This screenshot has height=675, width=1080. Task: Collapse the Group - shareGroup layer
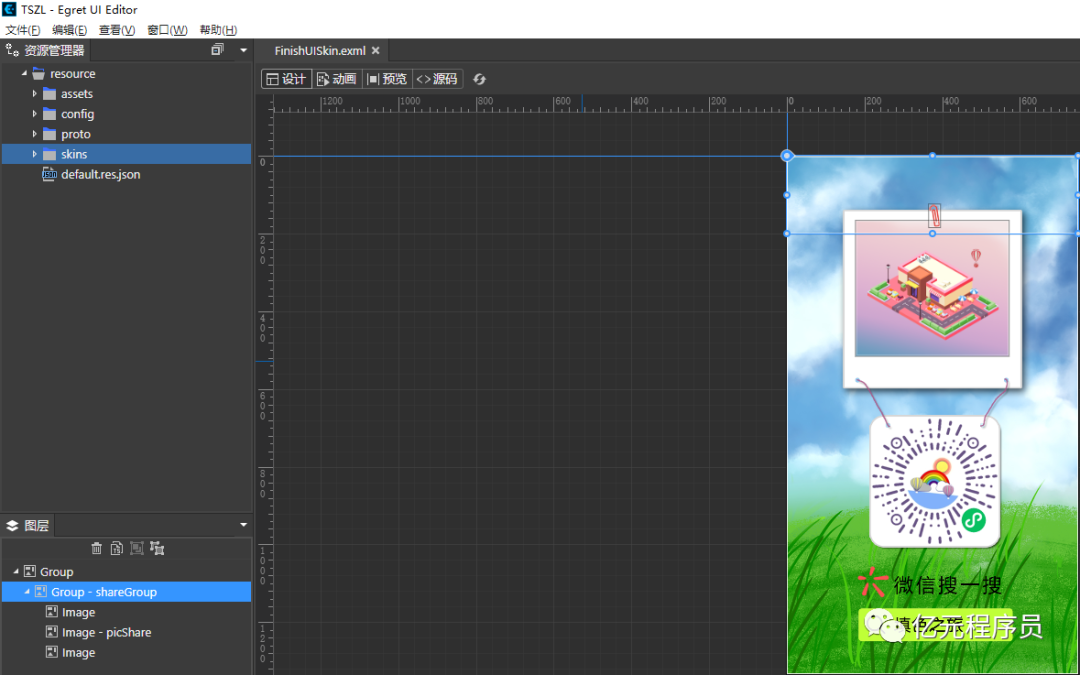tap(27, 592)
